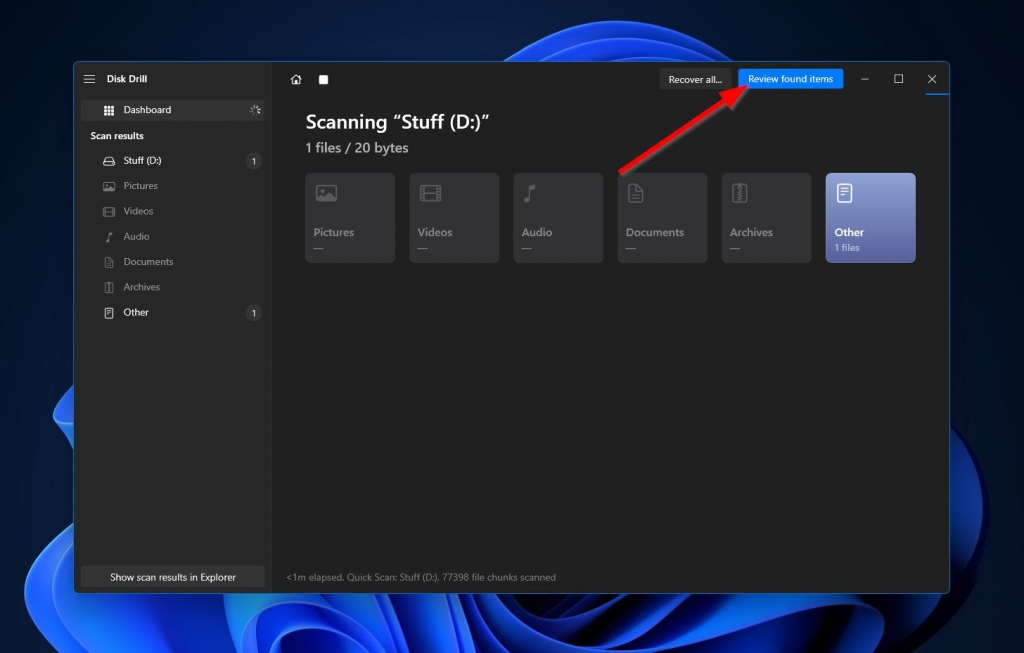Click the Recover all... button
Viewport: 1024px width, 653px height.
(695, 80)
